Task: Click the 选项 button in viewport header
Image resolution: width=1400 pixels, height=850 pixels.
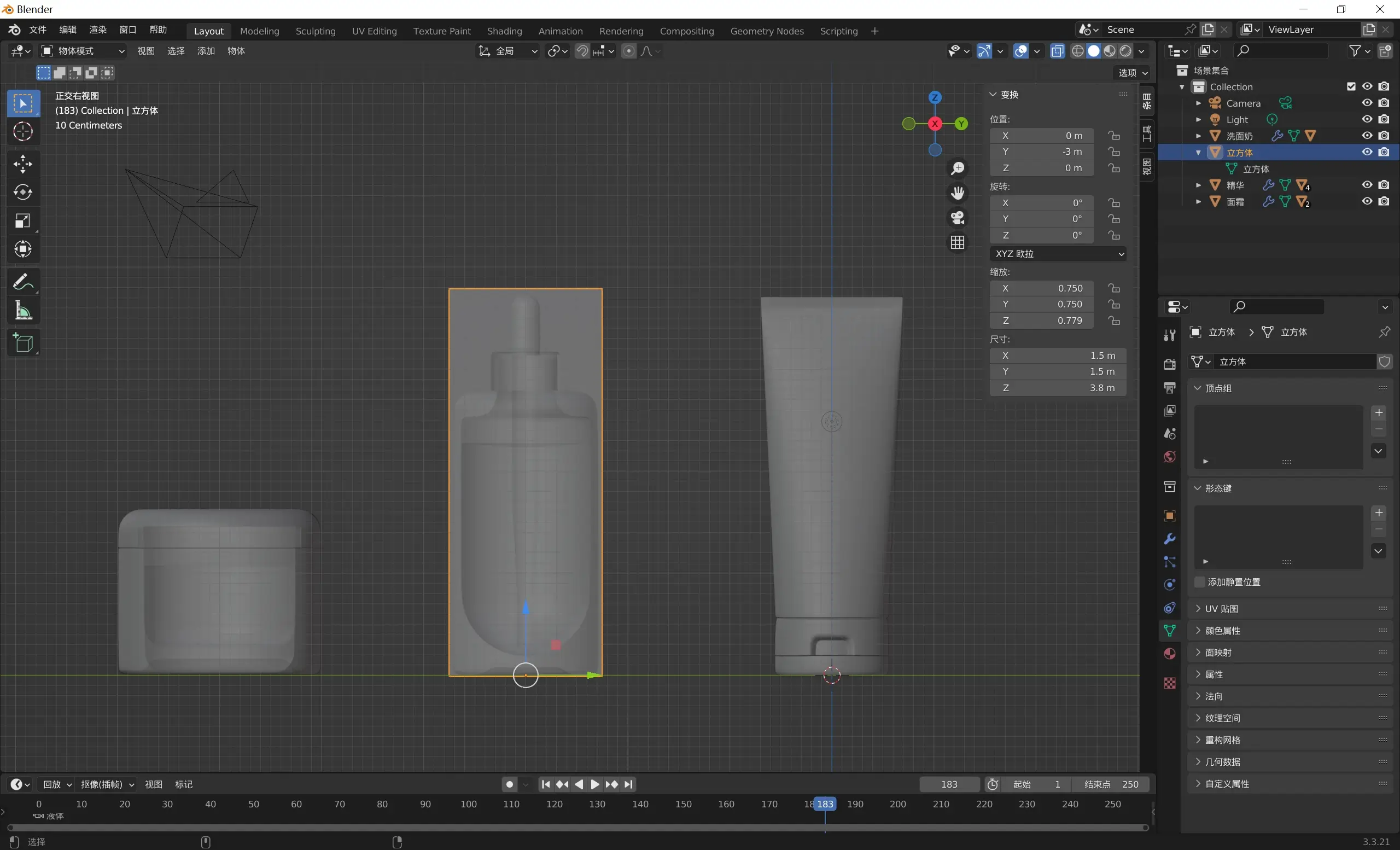Action: point(1133,73)
